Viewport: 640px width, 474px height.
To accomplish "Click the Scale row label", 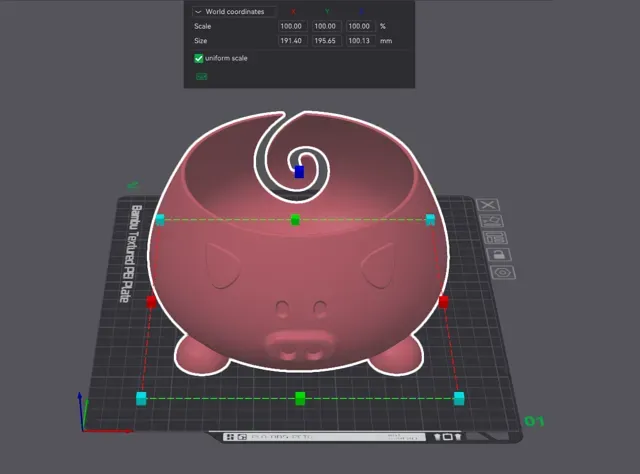I will point(202,26).
